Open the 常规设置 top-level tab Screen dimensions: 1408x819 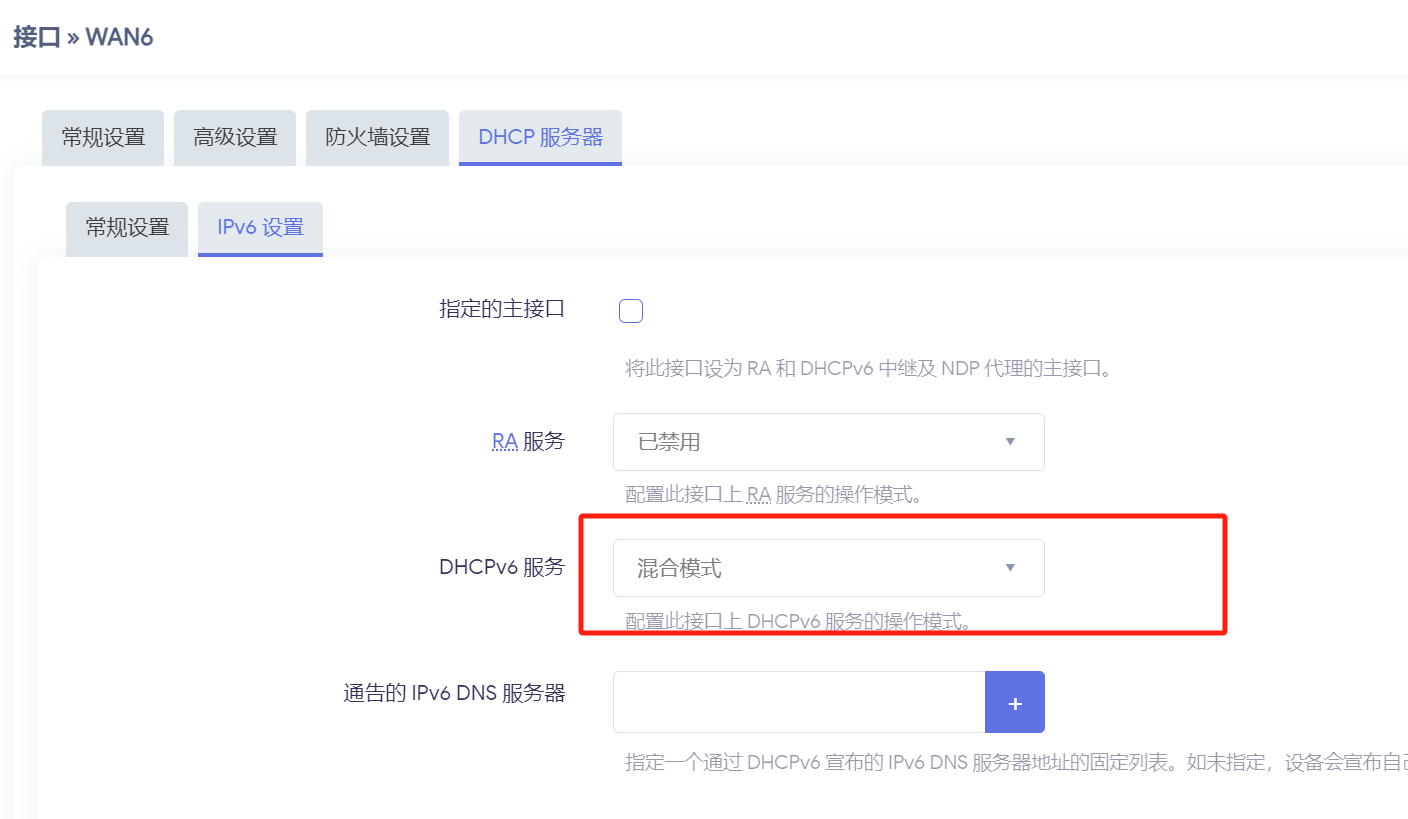(x=103, y=138)
